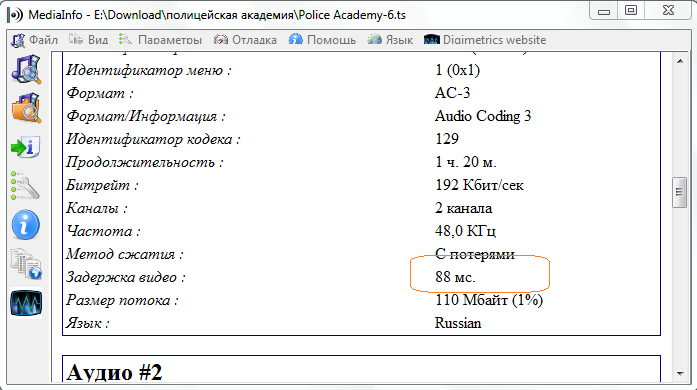Screen dimensions: 697x390
Task: Select the video delay "88 мс."
Action: coord(455,277)
